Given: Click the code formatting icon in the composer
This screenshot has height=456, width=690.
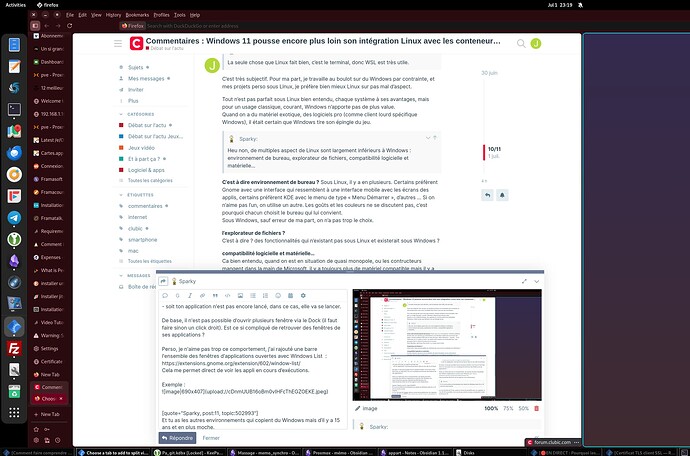Looking at the screenshot, I should pyautogui.click(x=228, y=295).
